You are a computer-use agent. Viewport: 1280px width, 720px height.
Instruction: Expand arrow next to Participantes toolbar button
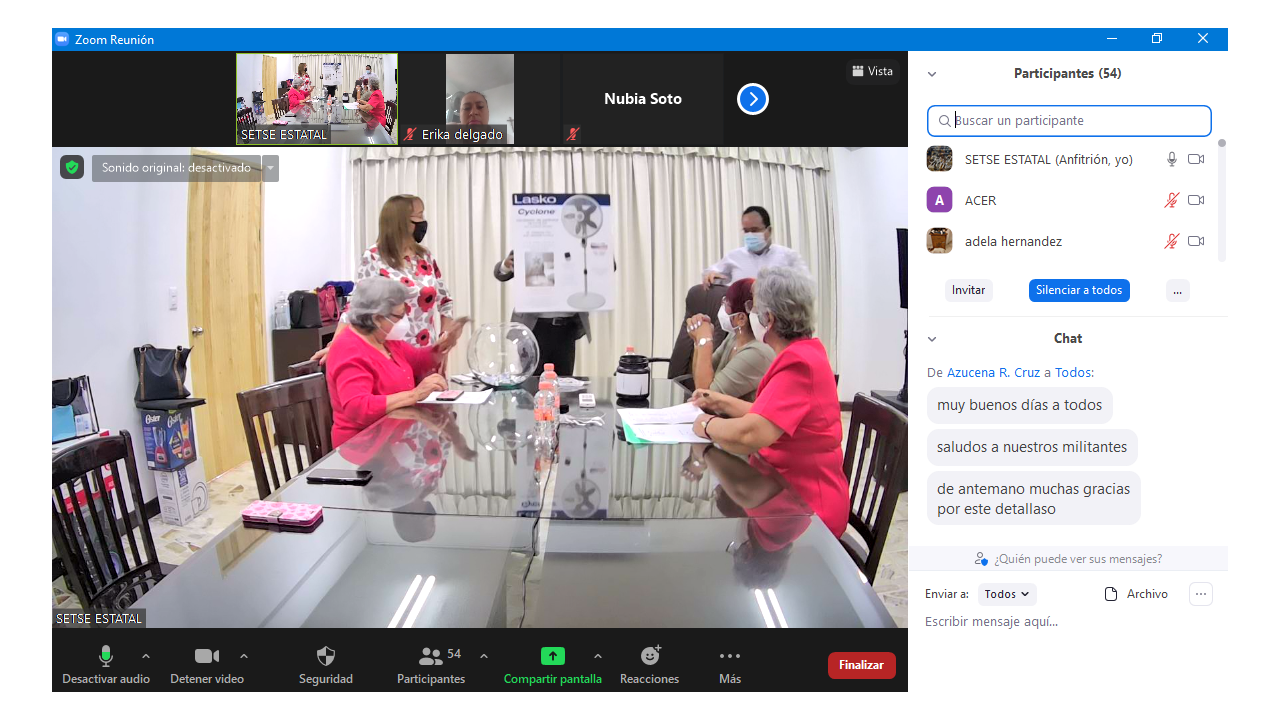pos(484,656)
